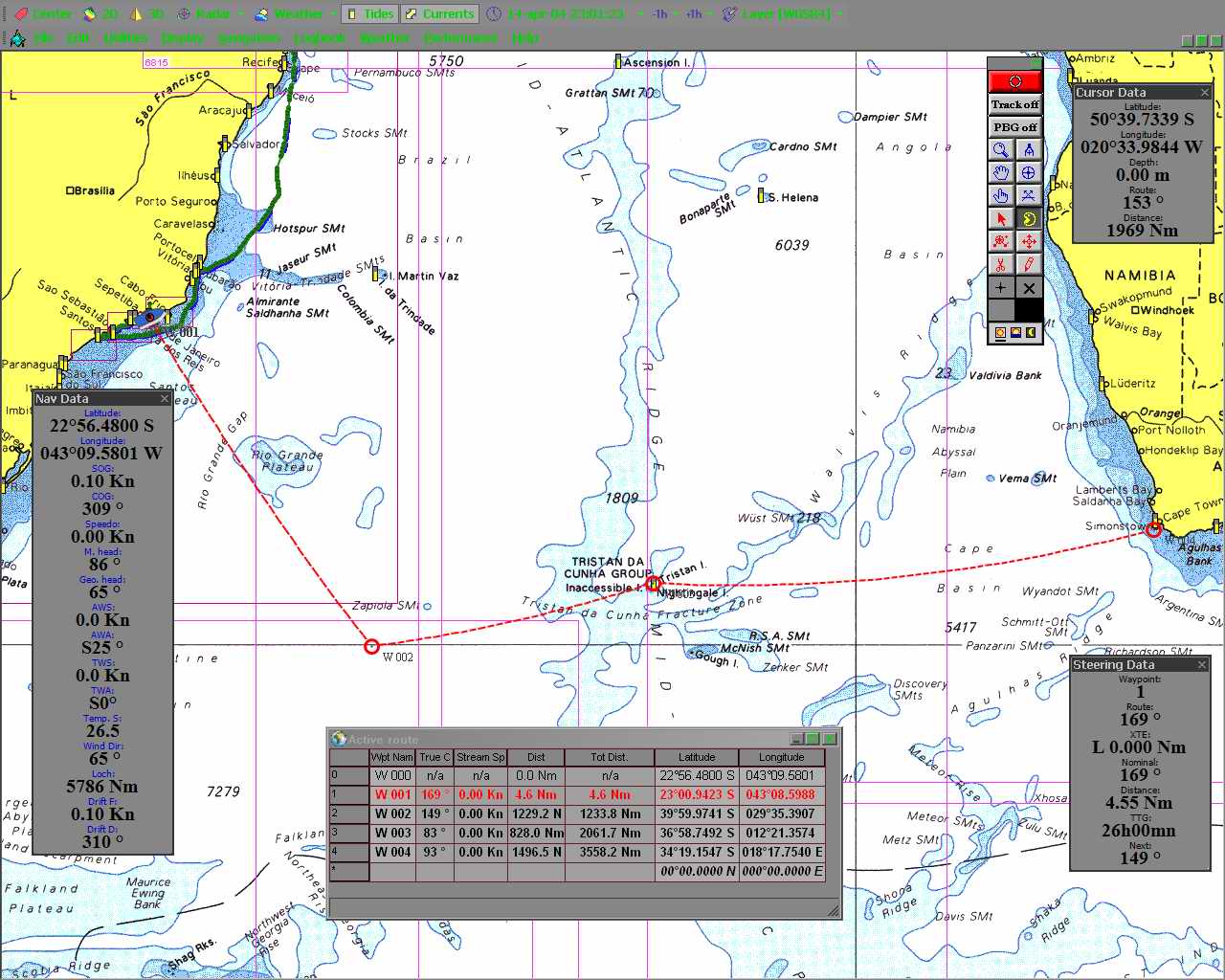Click the X delete mark tool
1225x980 pixels.
tap(1029, 287)
